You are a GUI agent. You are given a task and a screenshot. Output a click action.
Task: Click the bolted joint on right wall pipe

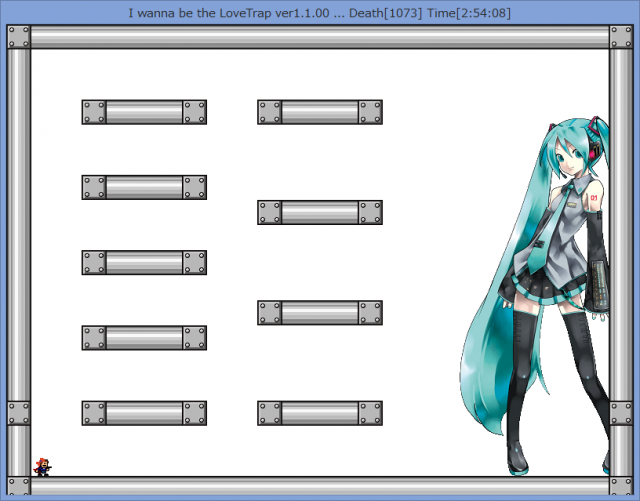pos(621,413)
